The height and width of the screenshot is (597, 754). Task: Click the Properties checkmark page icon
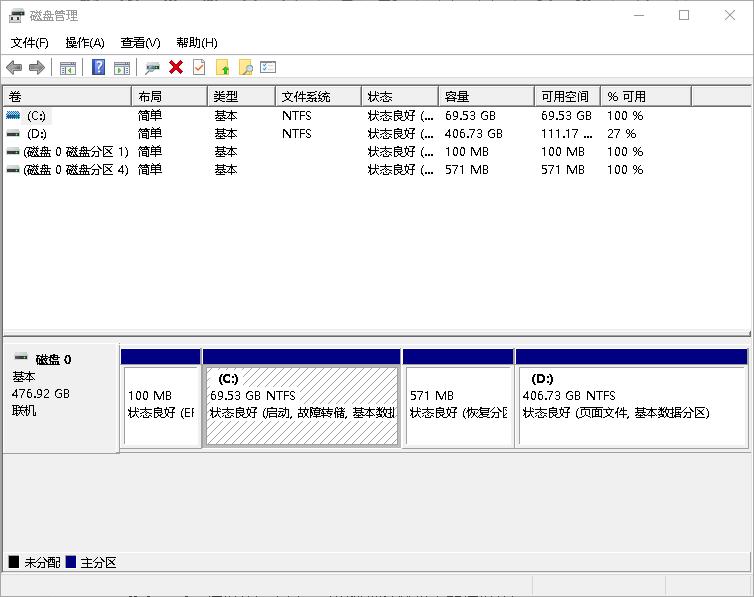(x=199, y=67)
